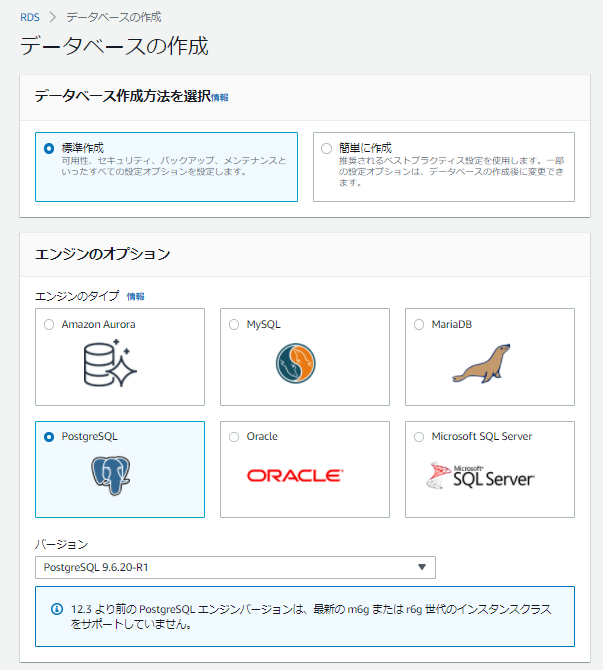Click the Amazon Aurora label
This screenshot has width=603, height=670.
(98, 324)
